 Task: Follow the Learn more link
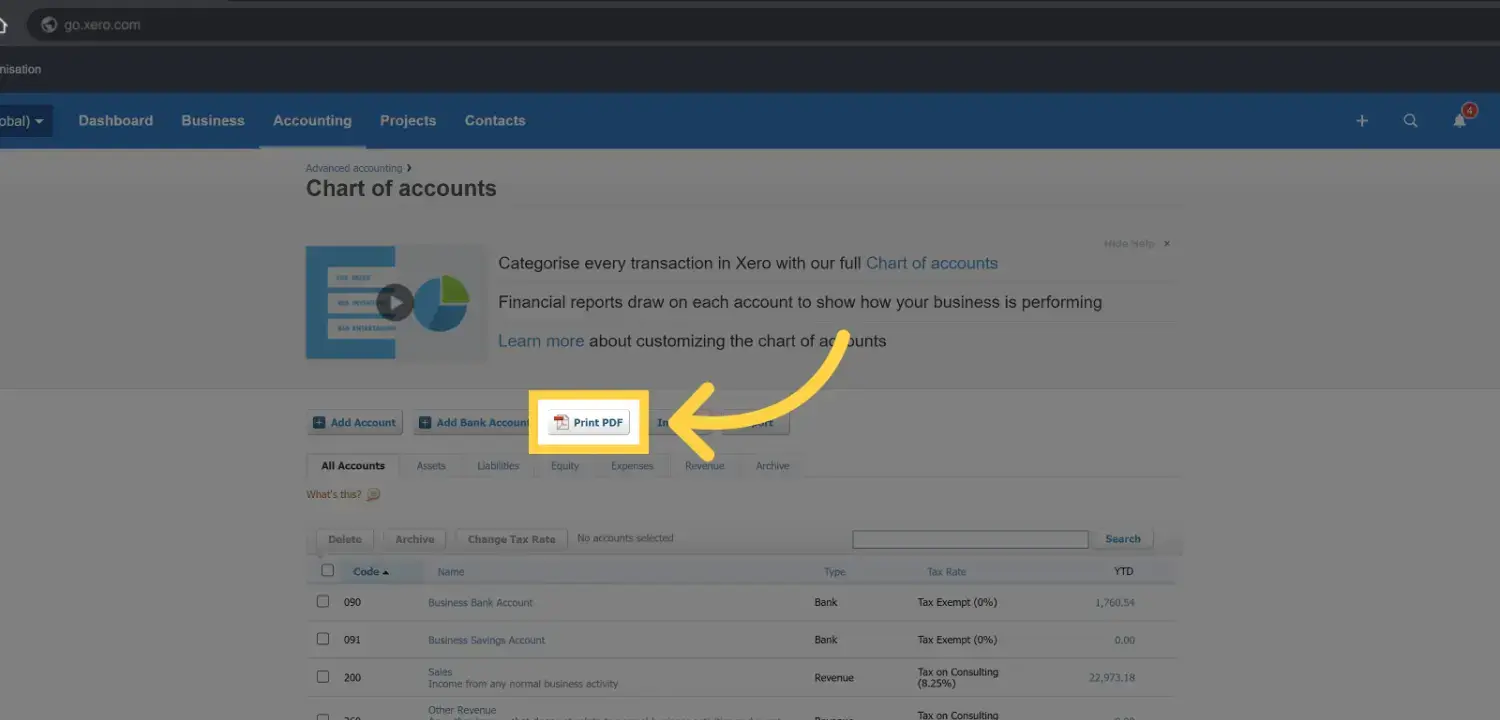pos(541,341)
